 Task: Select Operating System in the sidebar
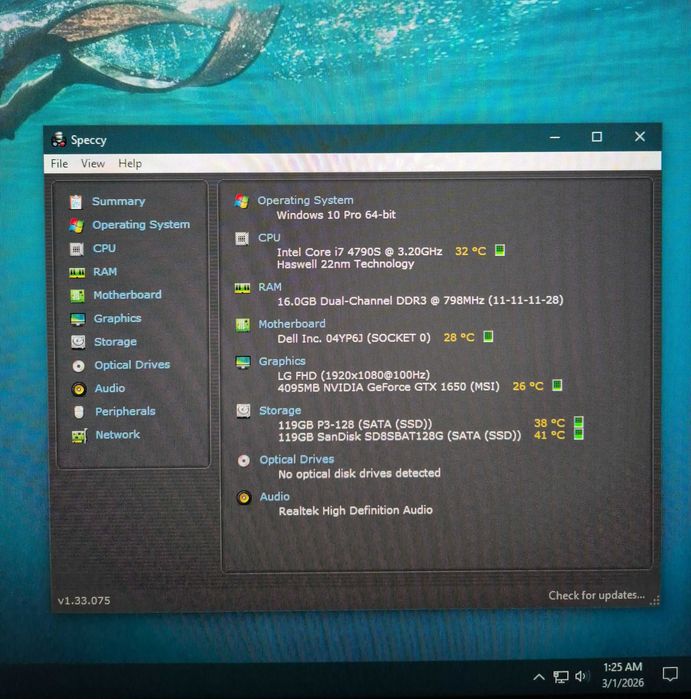[x=141, y=225]
